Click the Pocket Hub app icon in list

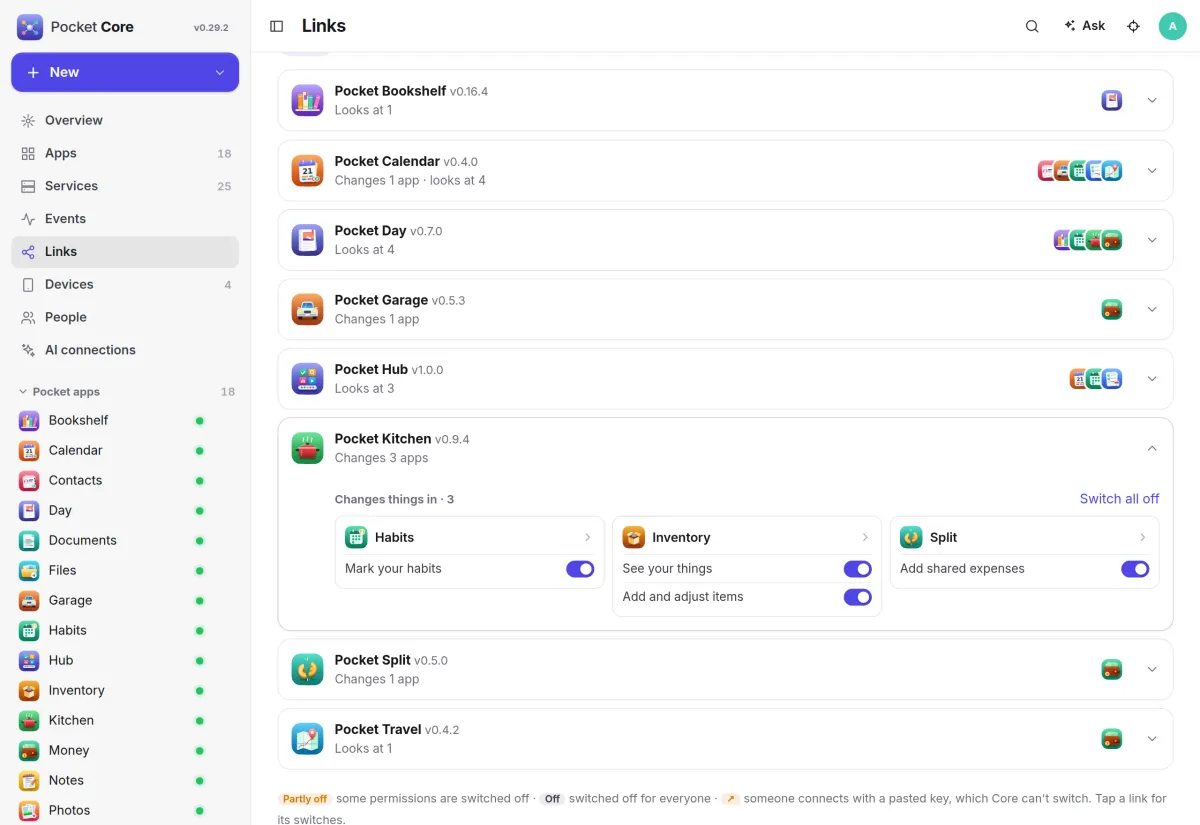tap(308, 379)
